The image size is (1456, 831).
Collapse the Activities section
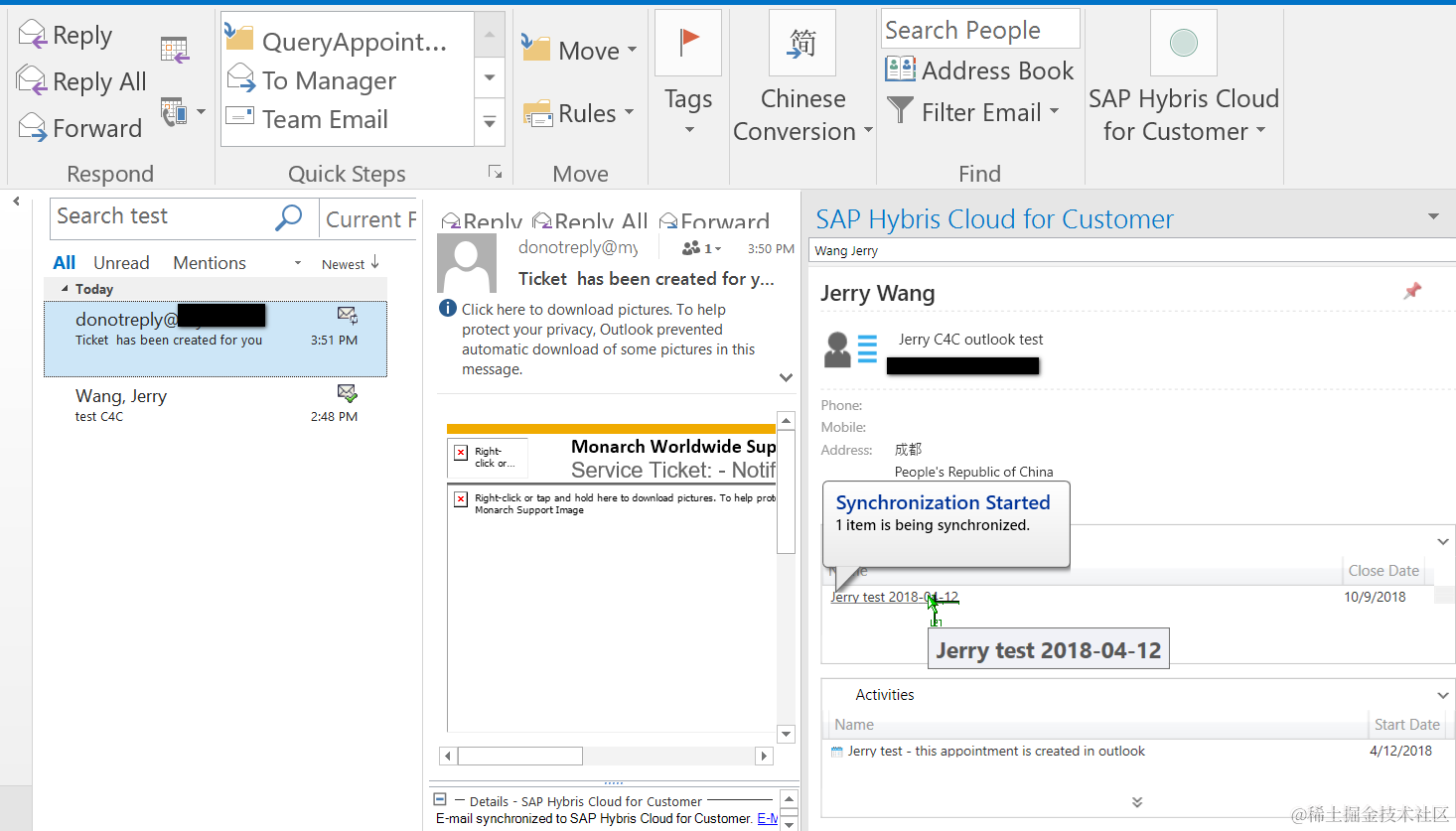tap(1443, 695)
